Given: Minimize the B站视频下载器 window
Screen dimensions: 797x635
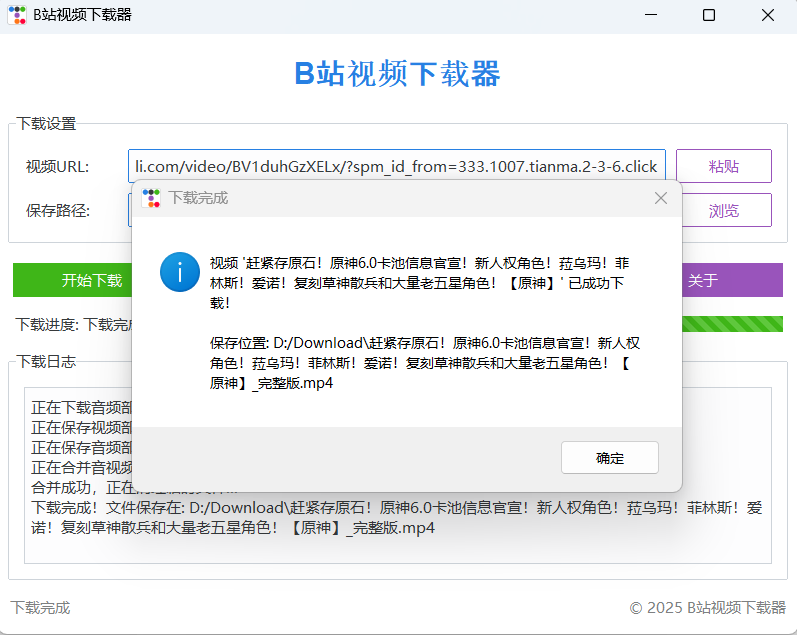Looking at the screenshot, I should click(x=651, y=15).
